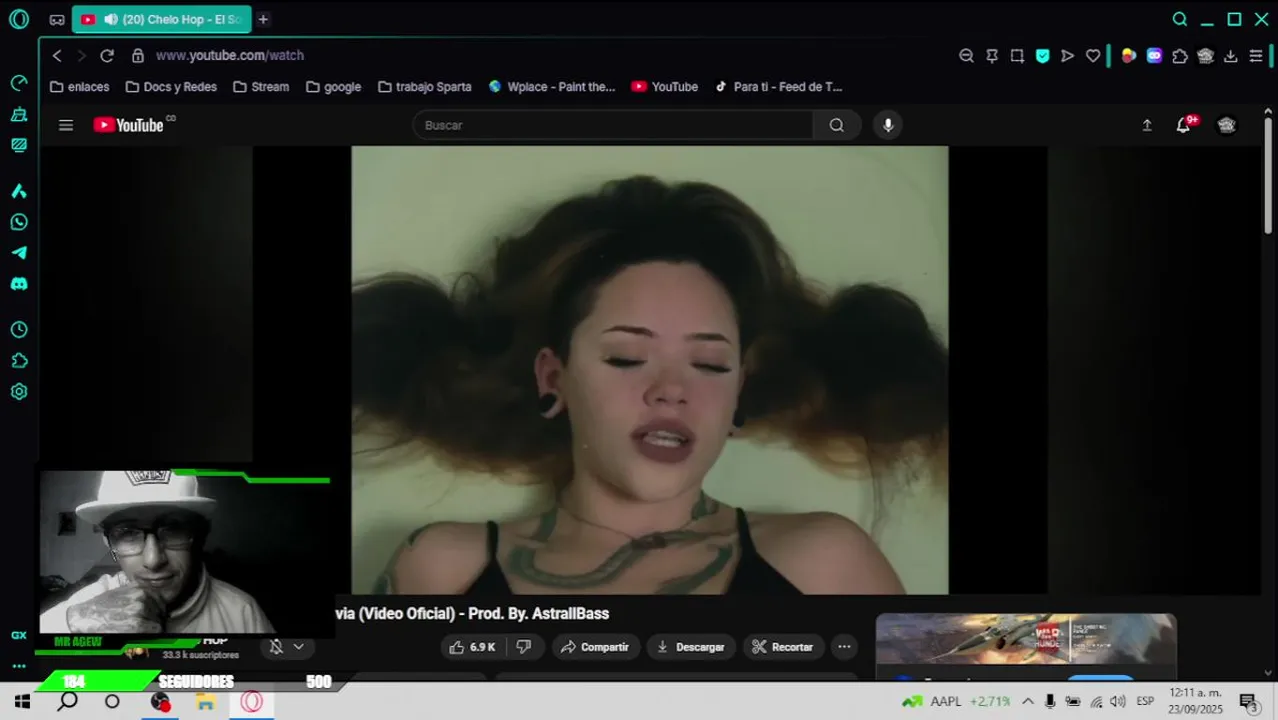Expand the subscription notification bell dropdown
The width and height of the screenshot is (1278, 720).
click(287, 647)
